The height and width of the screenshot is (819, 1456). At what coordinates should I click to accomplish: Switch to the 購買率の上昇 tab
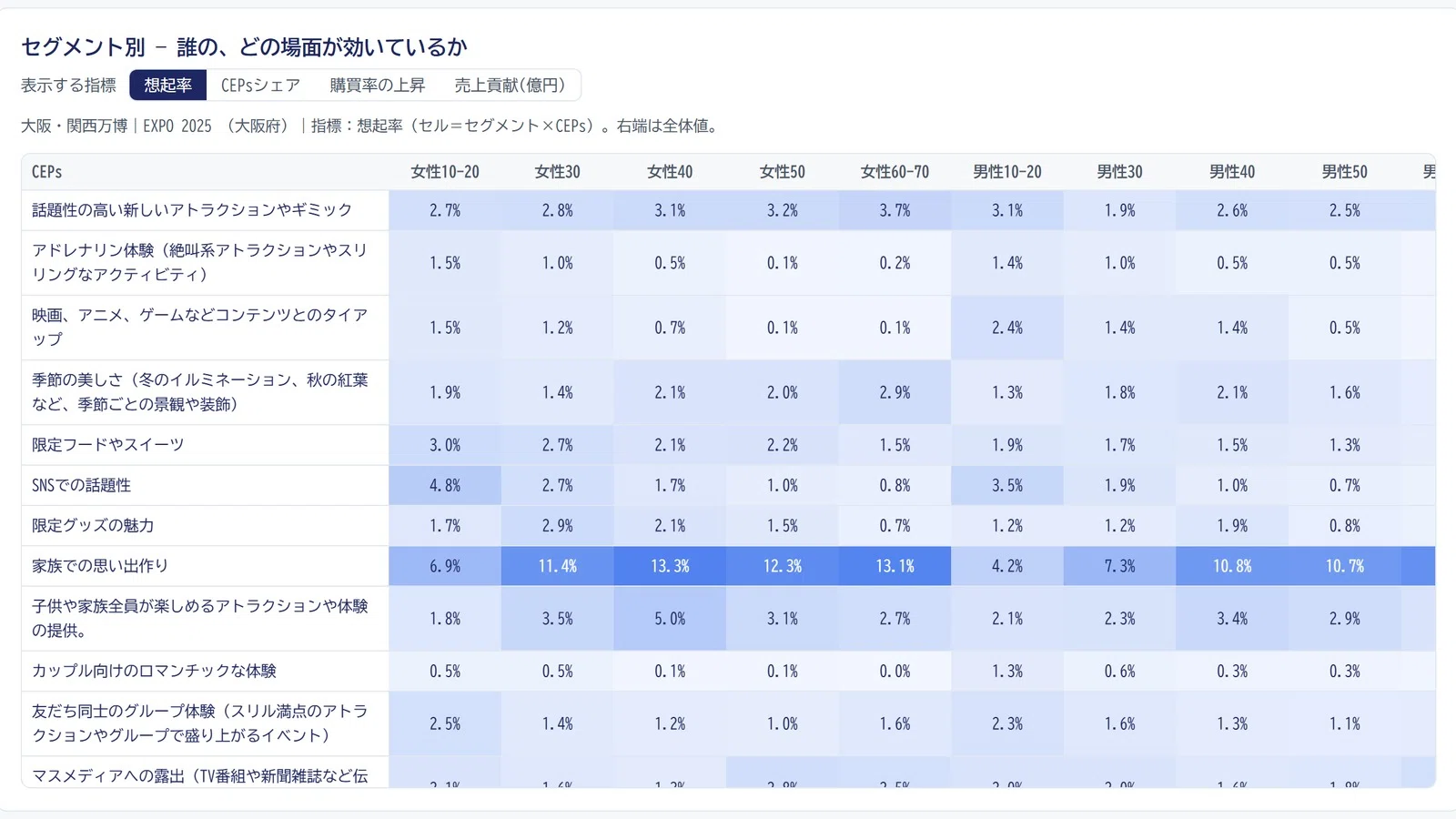[377, 86]
